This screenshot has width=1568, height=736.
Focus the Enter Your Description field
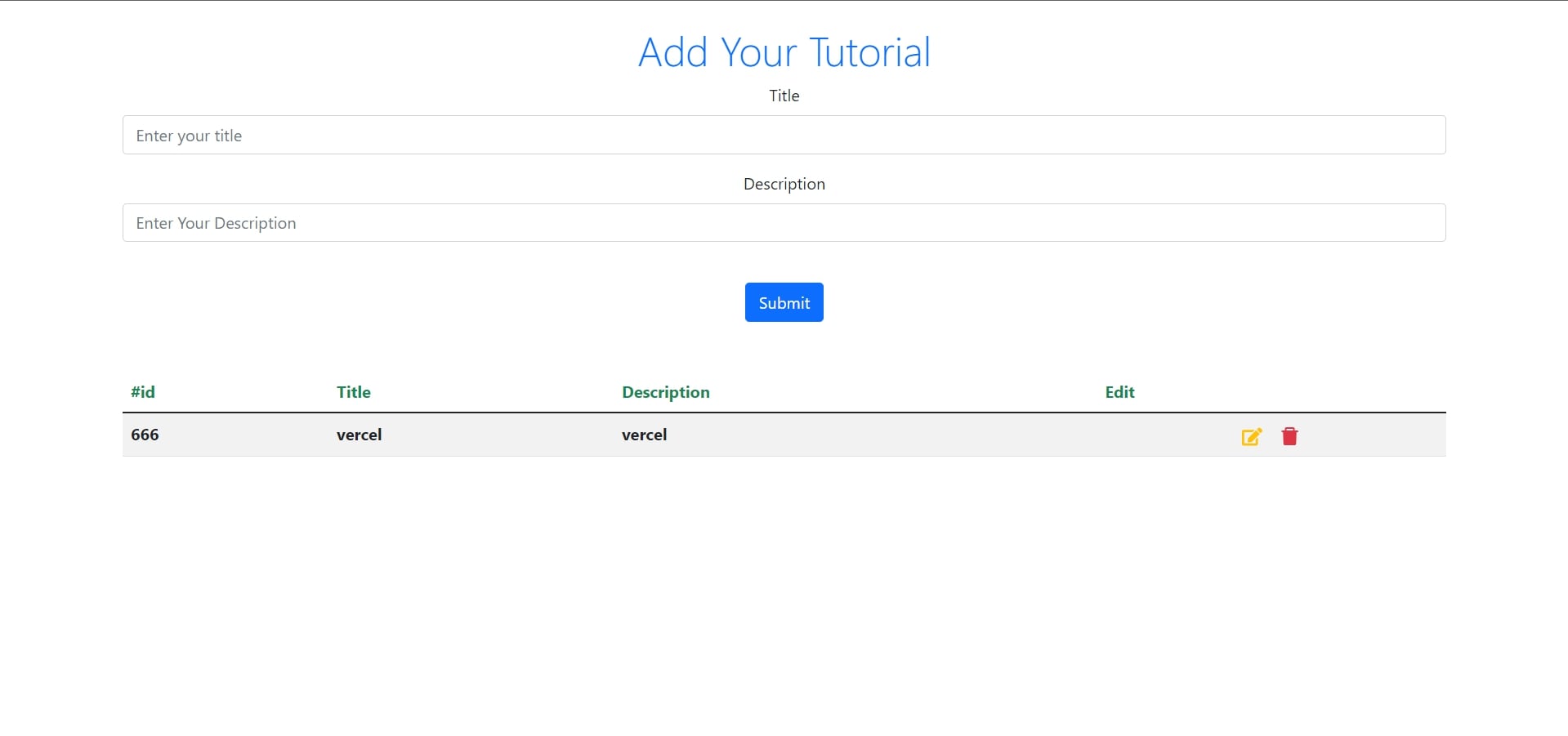(x=784, y=223)
